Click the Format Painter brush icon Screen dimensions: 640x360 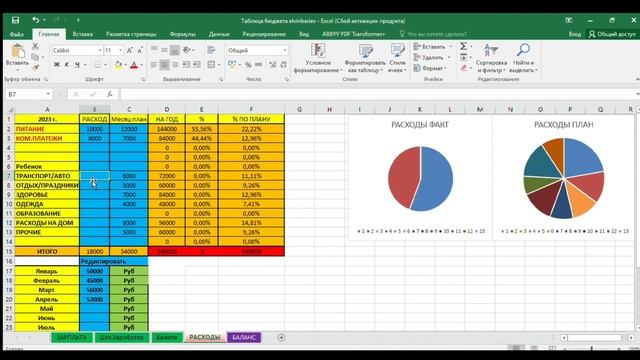pos(35,67)
